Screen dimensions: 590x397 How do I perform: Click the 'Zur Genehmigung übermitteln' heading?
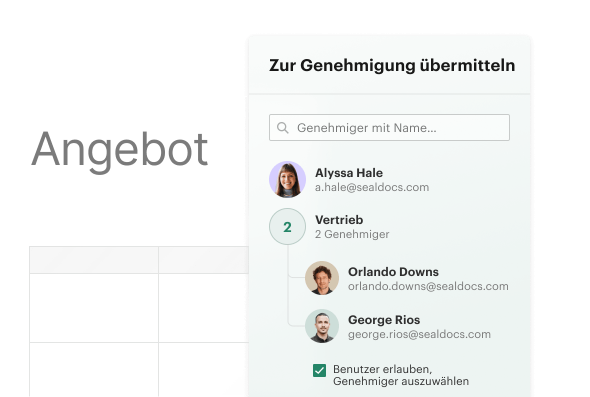(x=392, y=65)
